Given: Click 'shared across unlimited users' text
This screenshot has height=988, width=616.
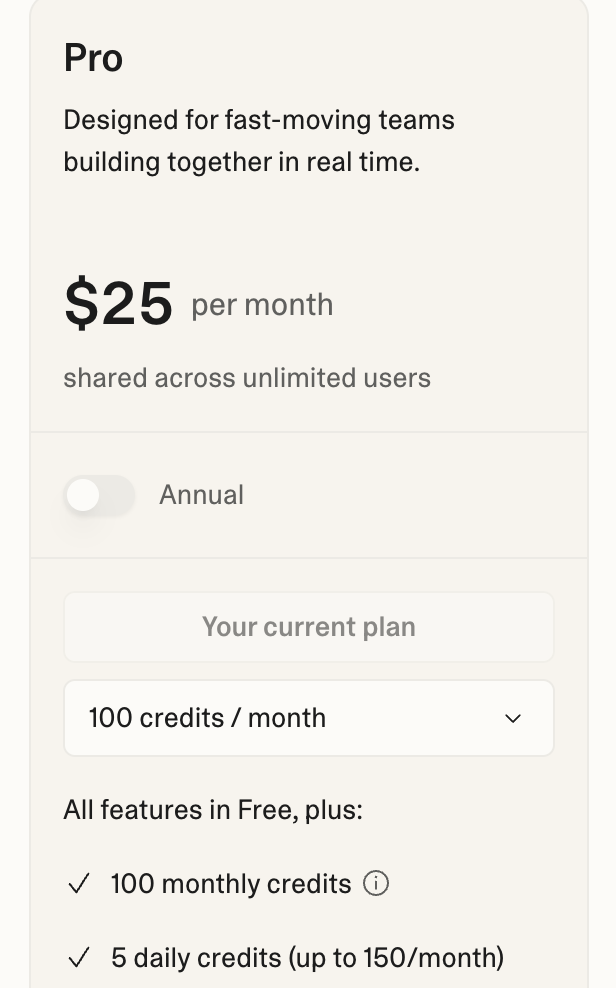Looking at the screenshot, I should pyautogui.click(x=247, y=378).
